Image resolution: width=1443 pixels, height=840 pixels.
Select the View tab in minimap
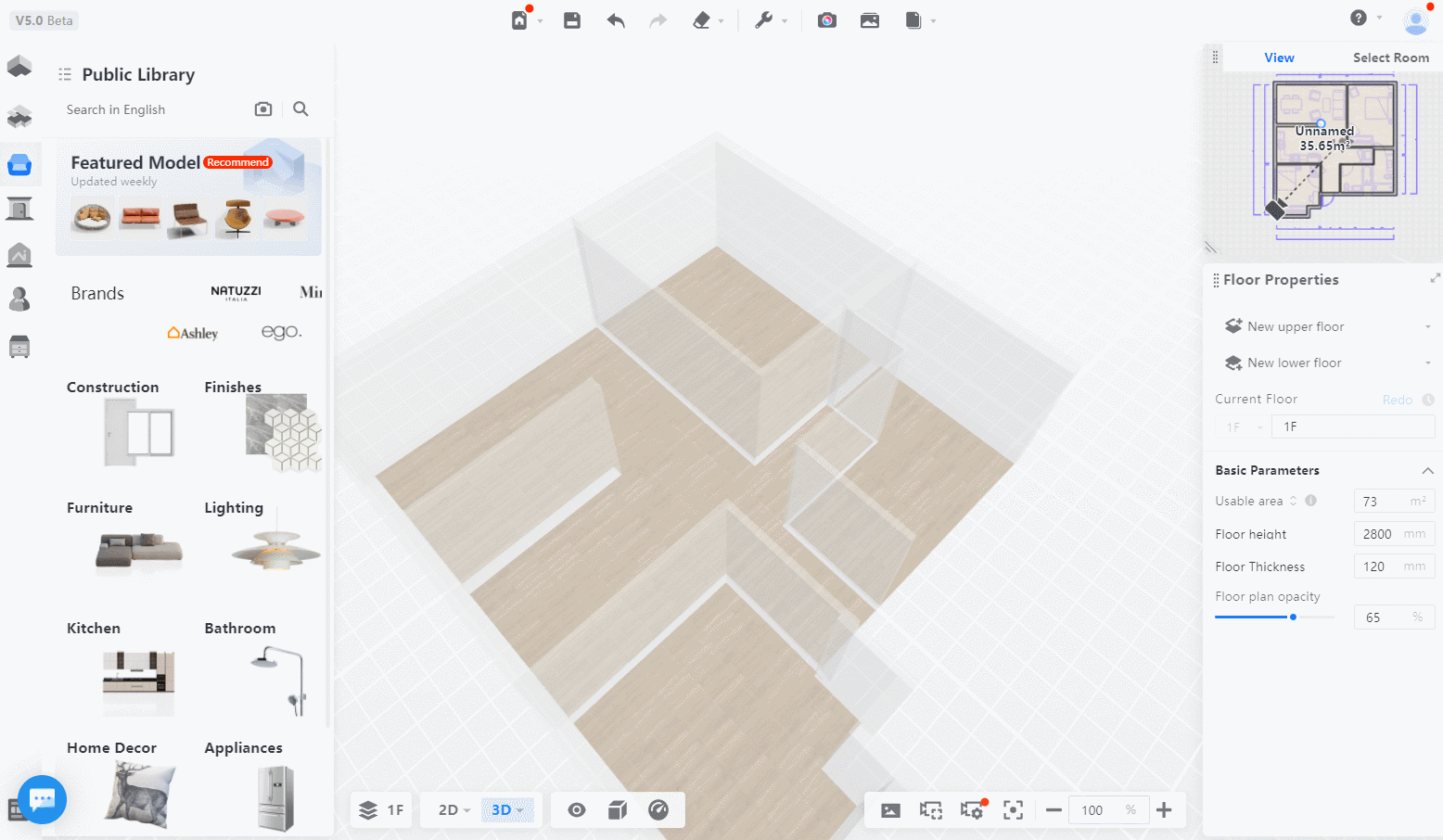pos(1279,57)
